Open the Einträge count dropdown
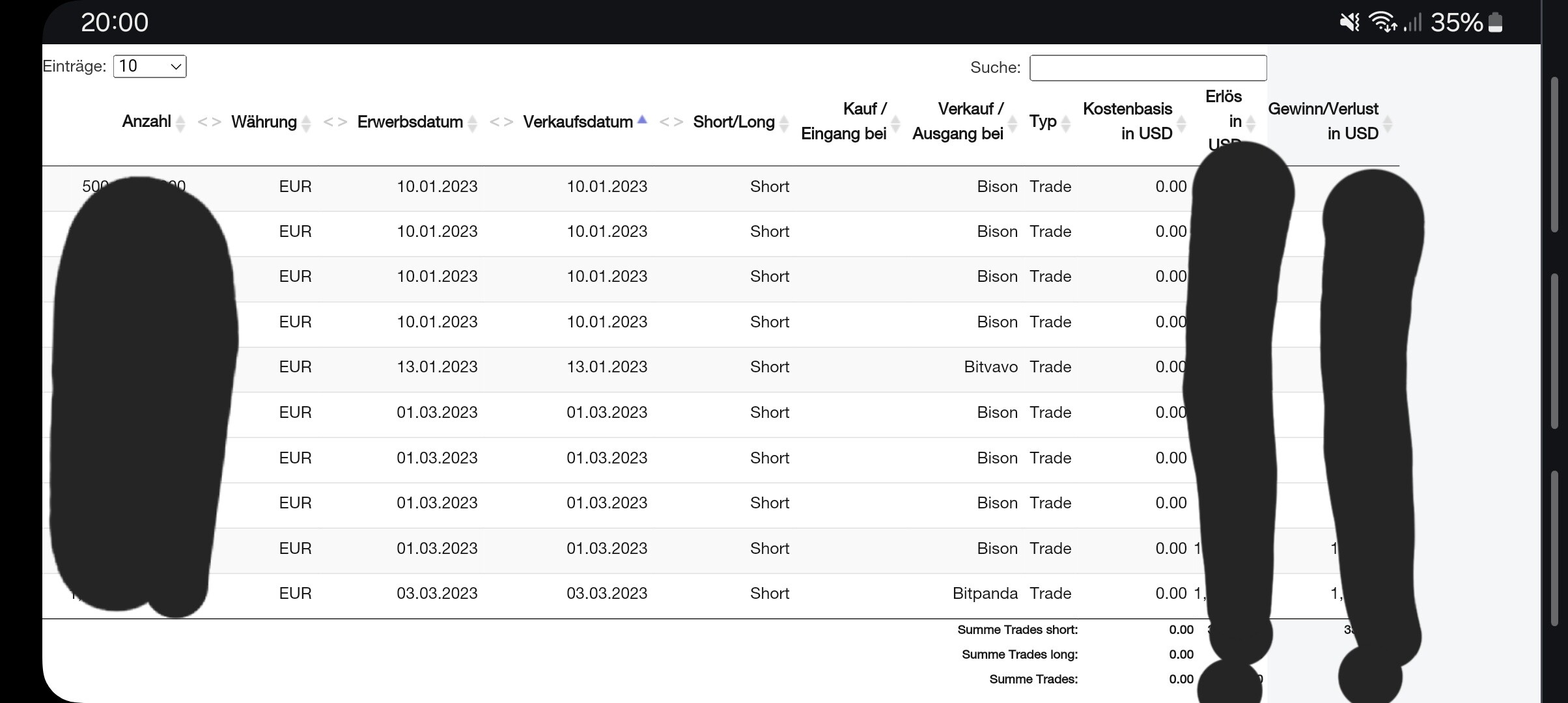 (150, 66)
